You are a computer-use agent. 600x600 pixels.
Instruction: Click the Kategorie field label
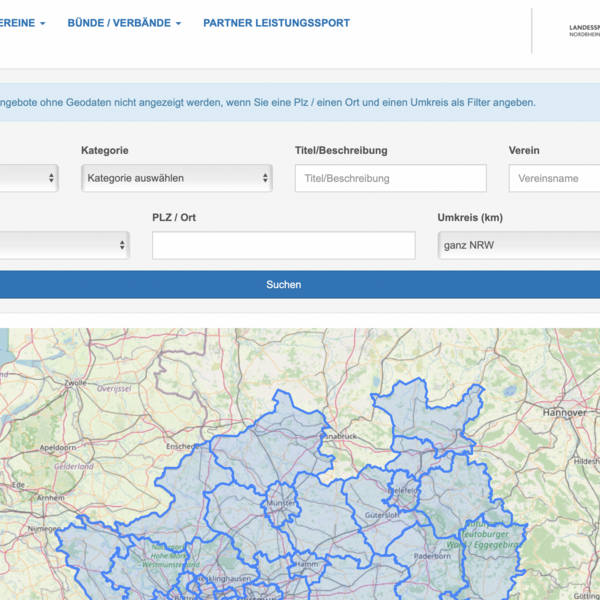104,150
